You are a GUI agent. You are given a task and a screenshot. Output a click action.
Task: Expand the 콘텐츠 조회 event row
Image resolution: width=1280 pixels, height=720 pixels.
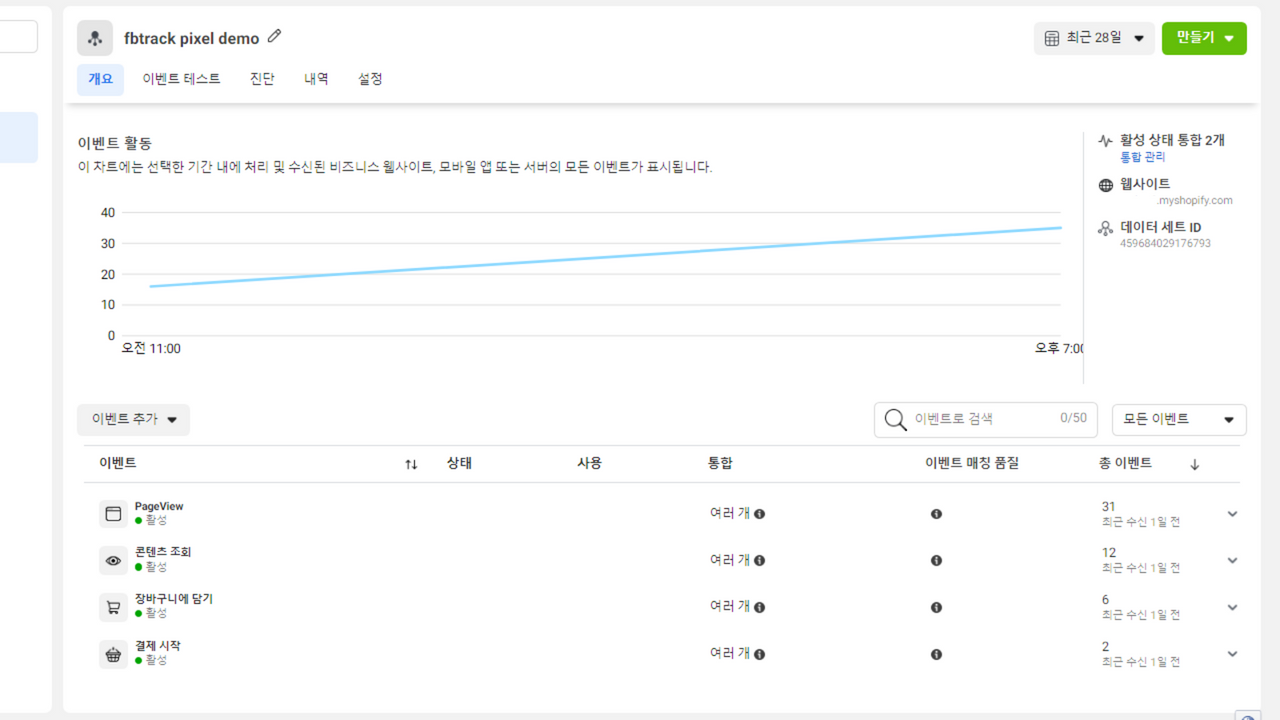1232,561
